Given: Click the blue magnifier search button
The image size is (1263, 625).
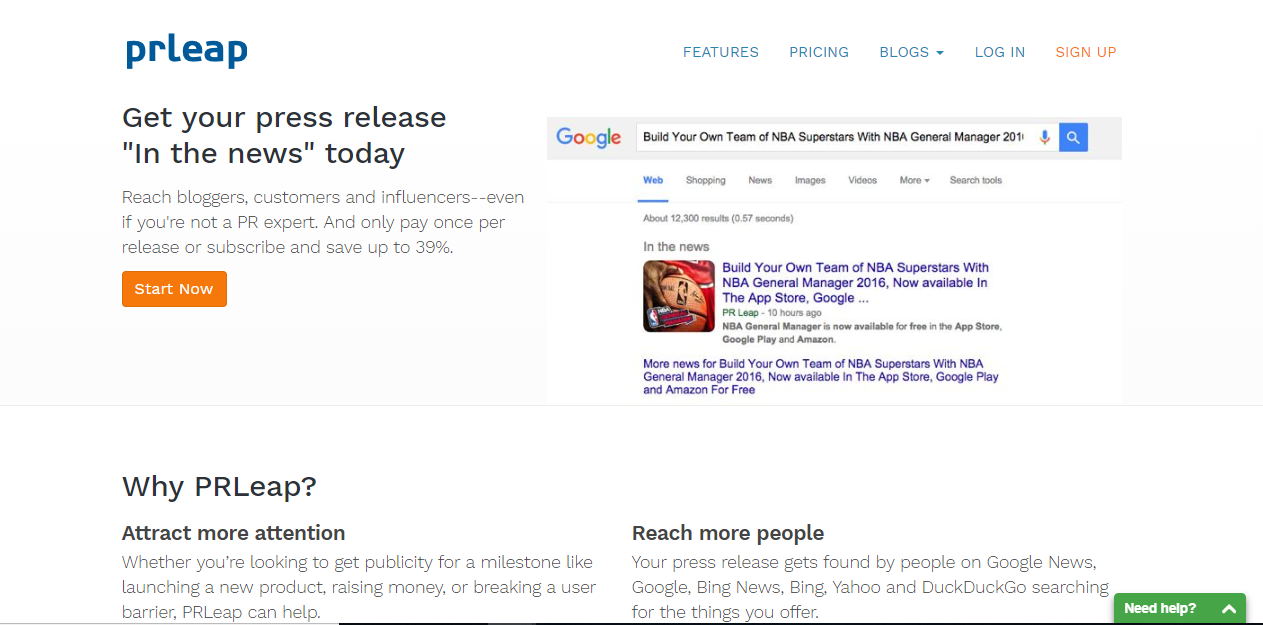Looking at the screenshot, I should click(1073, 138).
